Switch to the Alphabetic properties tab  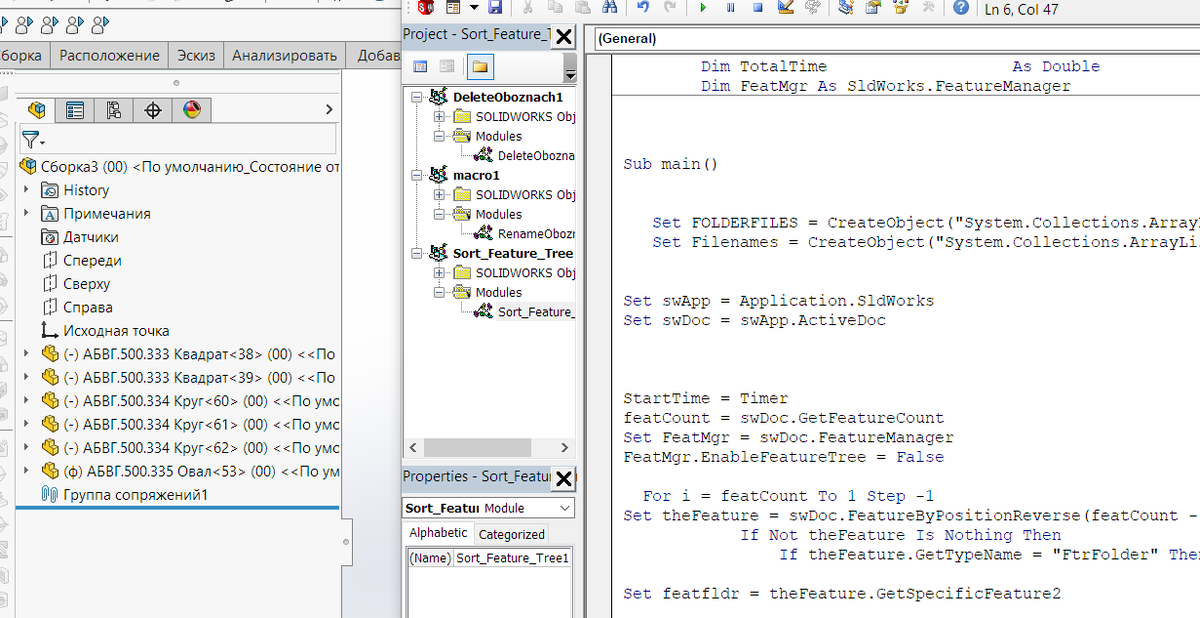pos(438,533)
